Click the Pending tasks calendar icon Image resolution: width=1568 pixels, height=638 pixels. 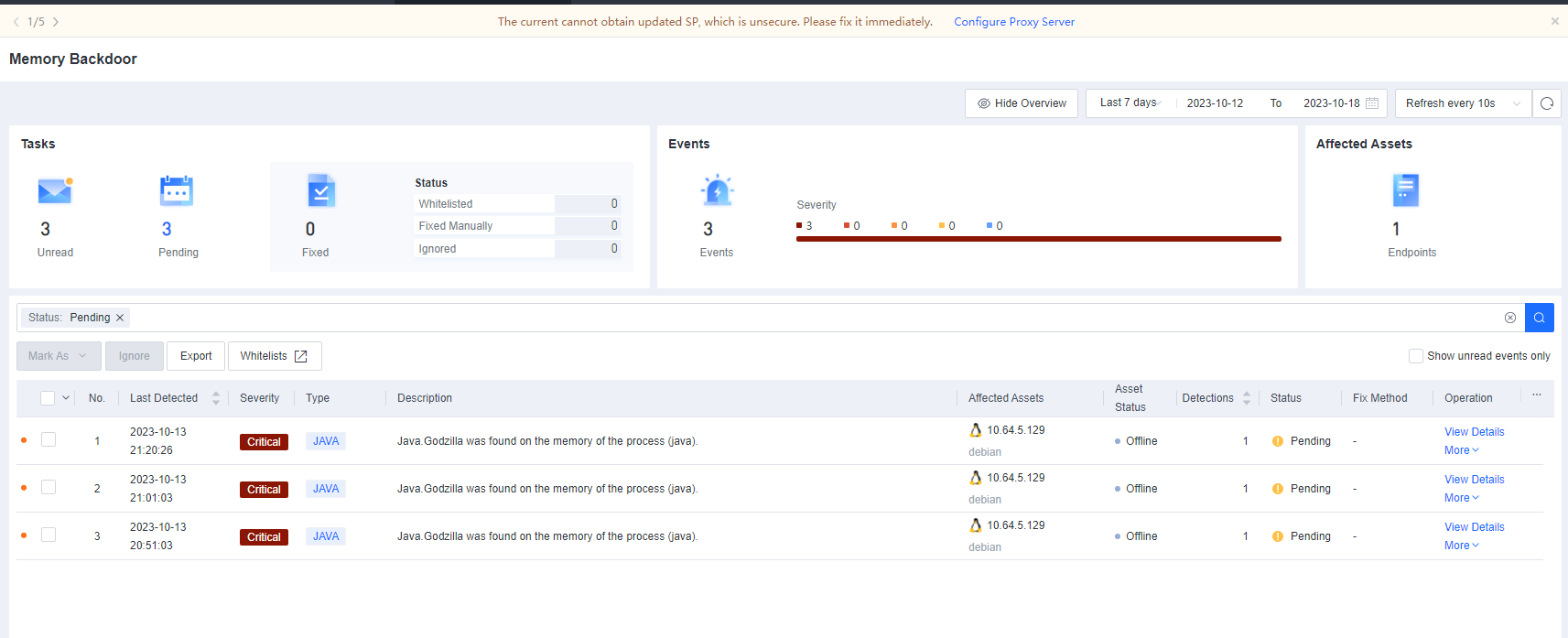tap(176, 190)
